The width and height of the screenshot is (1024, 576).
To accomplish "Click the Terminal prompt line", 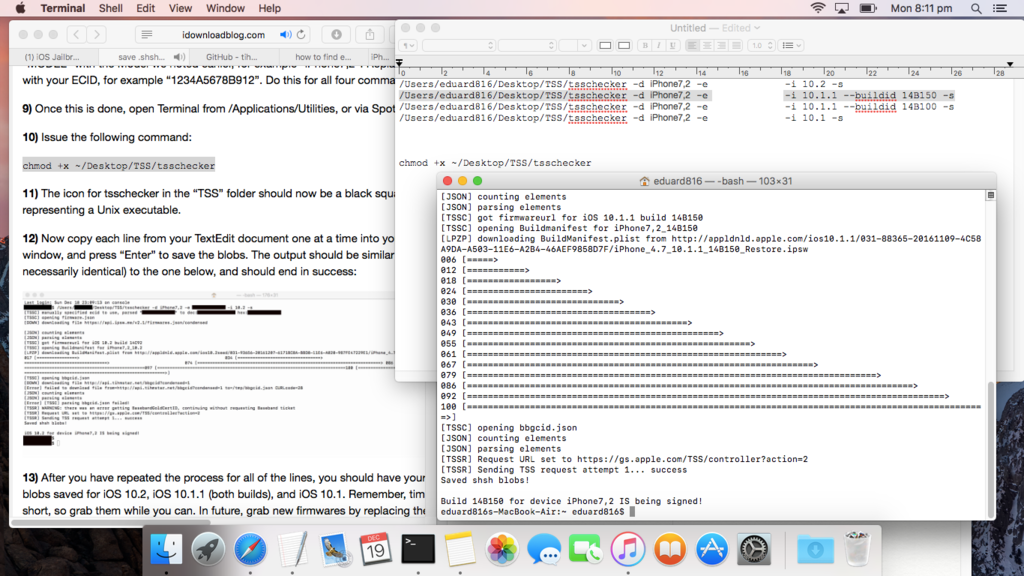I will tap(537, 512).
